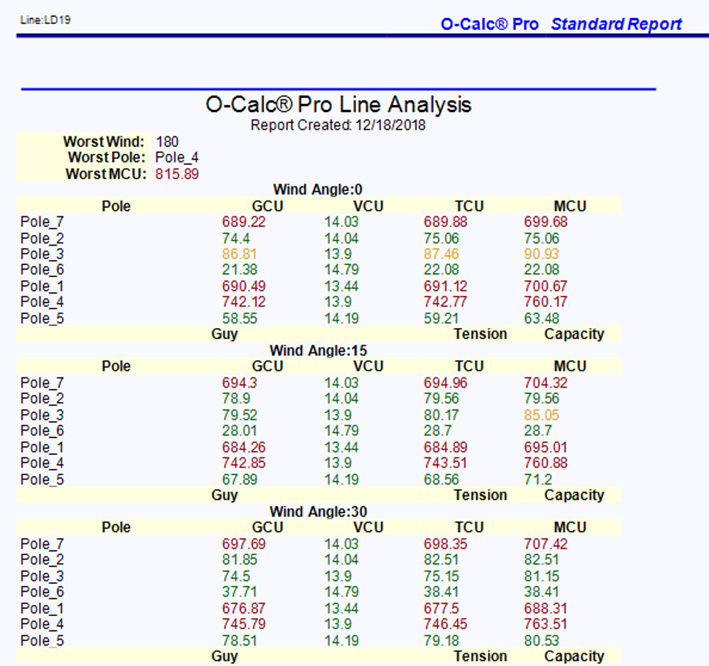Select MCU value 707.42

click(545, 544)
